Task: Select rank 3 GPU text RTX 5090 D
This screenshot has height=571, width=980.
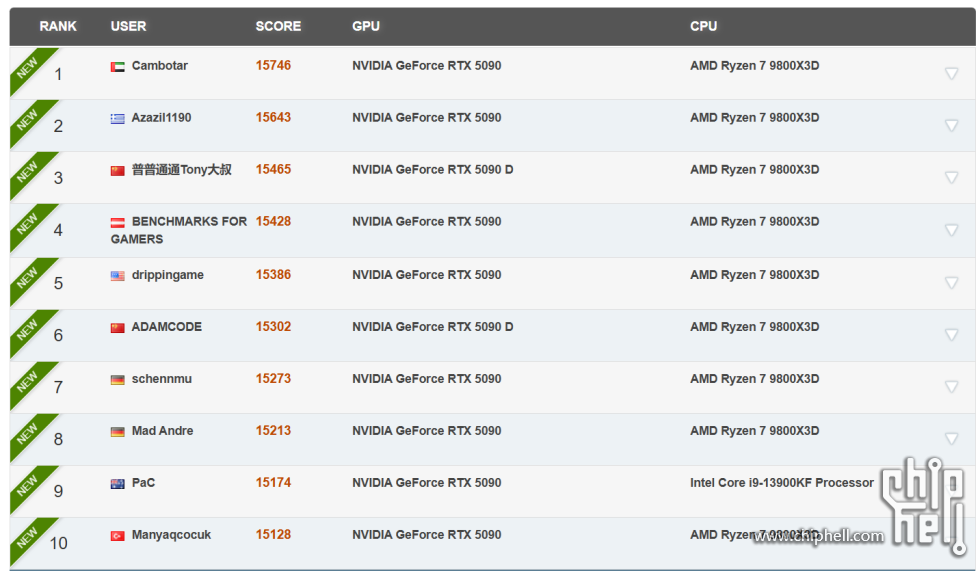Action: tap(432, 169)
